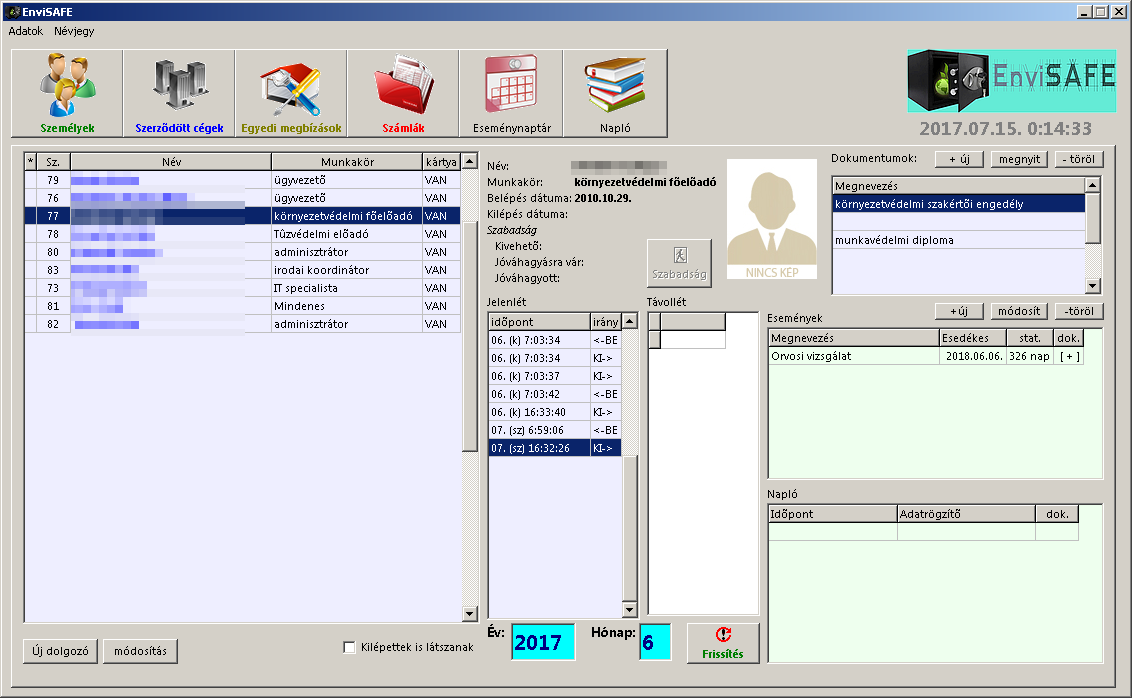Viewport: 1132px width, 698px height.
Task: Click the Új dolgozó button
Action: tap(60, 651)
